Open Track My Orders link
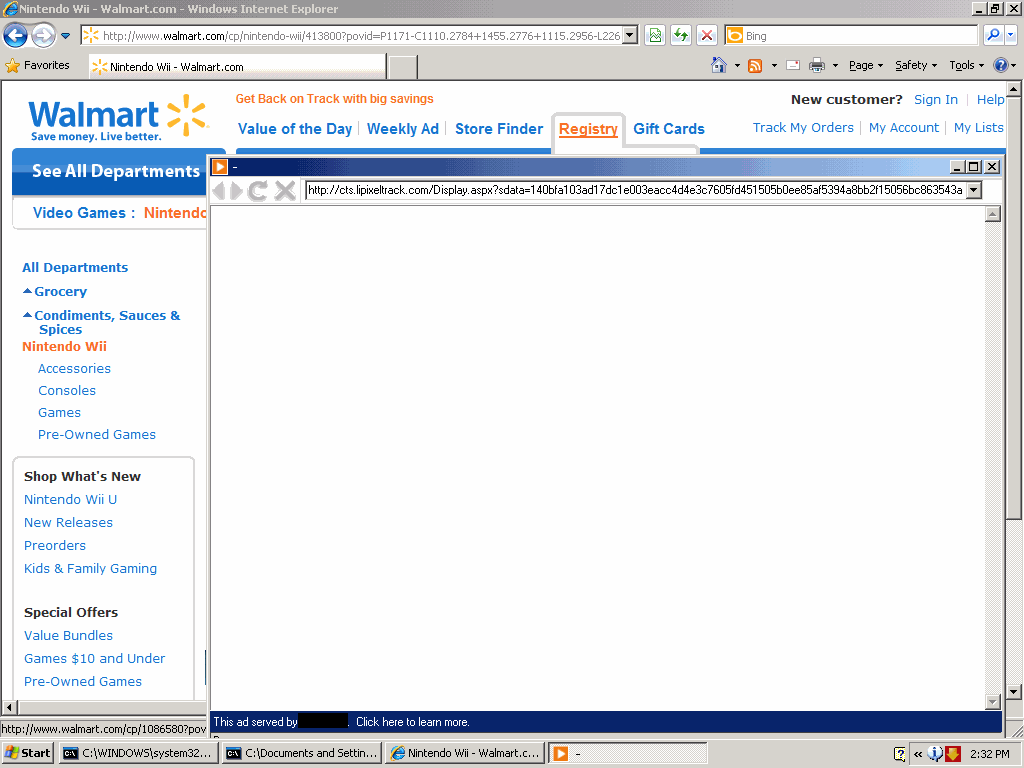1024x768 pixels. tap(803, 127)
